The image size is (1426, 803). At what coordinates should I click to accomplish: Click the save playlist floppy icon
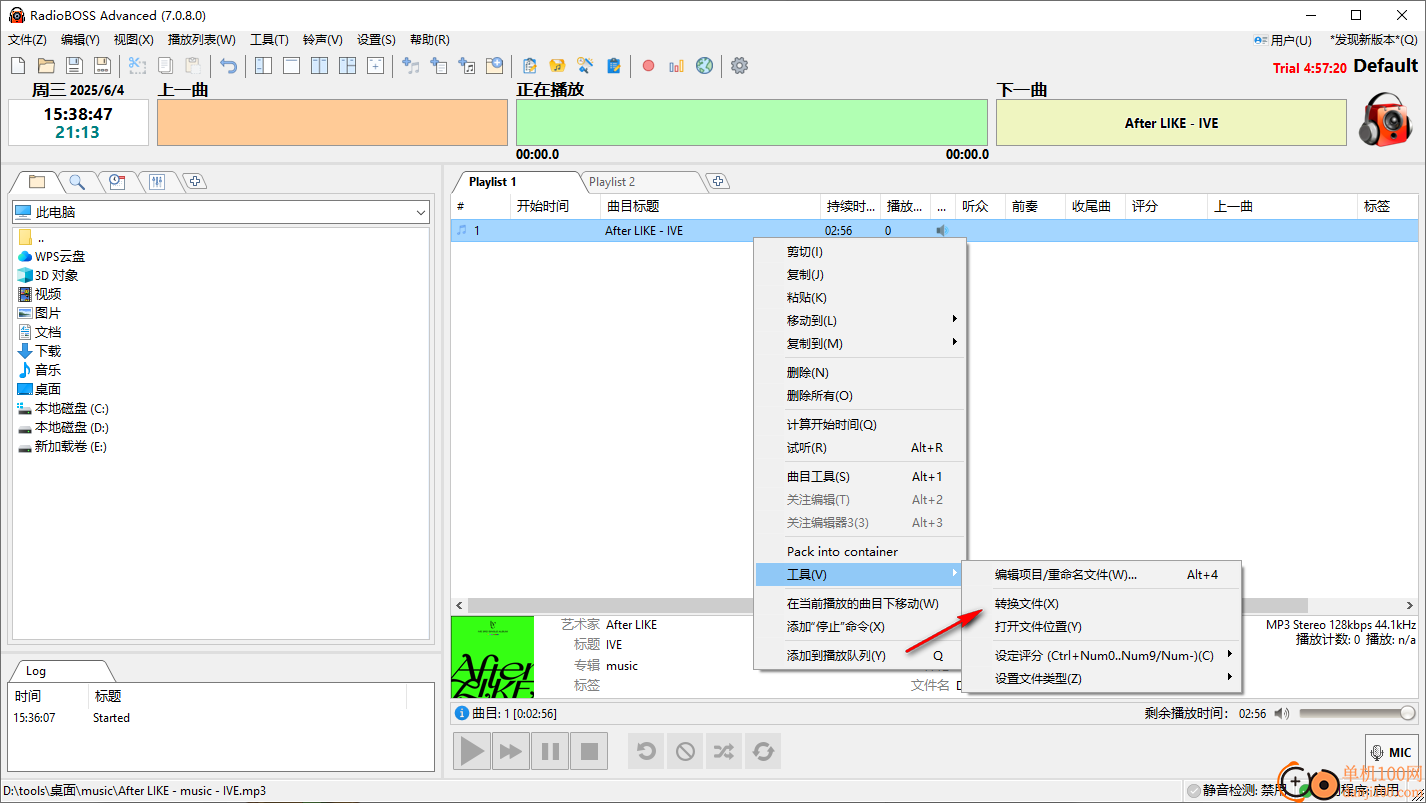[74, 66]
